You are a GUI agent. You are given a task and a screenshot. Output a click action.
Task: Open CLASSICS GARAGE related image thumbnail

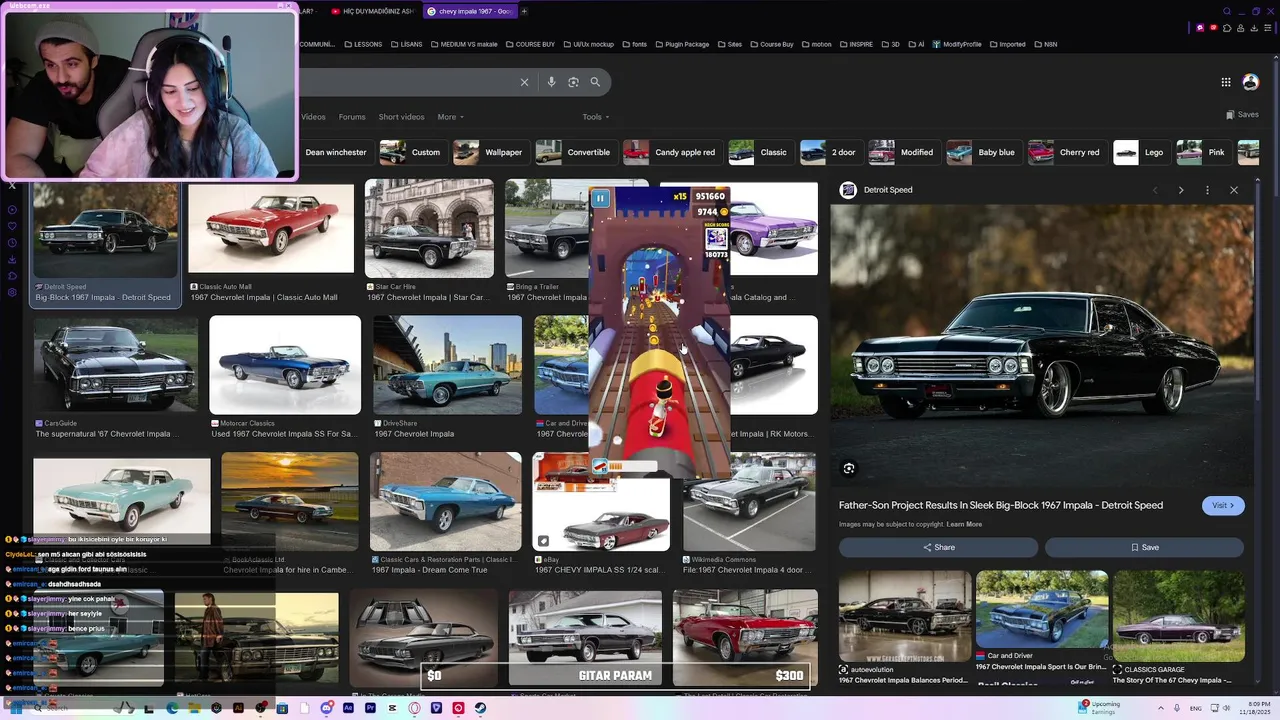(1179, 616)
